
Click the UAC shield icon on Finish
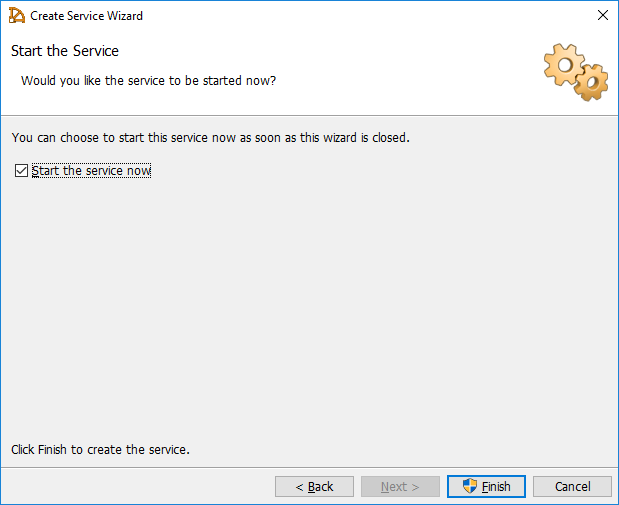(x=469, y=486)
